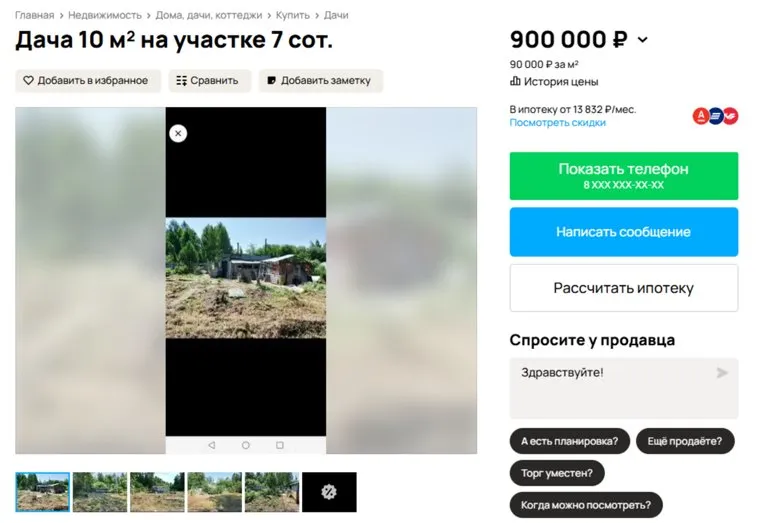The height and width of the screenshot is (523, 760).
Task: Choose the Торг уместен? quick question
Action: coord(557,473)
